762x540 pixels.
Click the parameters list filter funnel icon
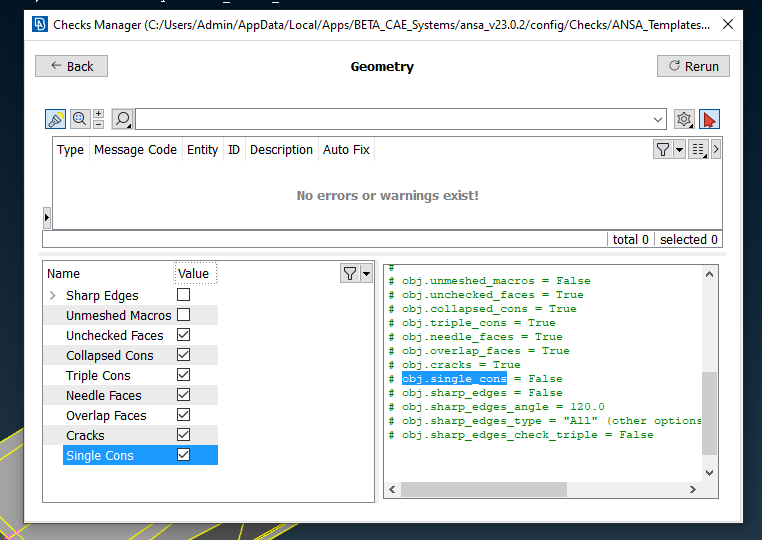pyautogui.click(x=349, y=274)
